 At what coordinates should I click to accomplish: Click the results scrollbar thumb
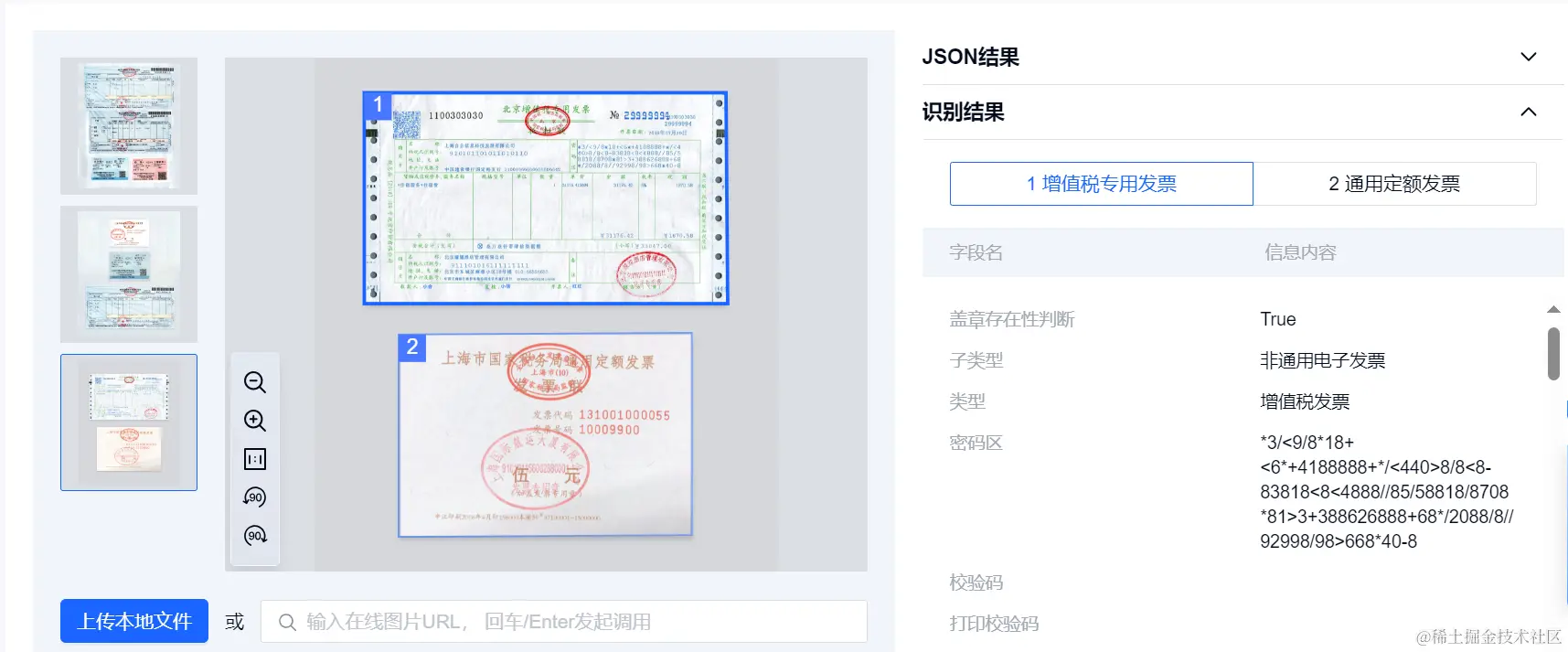point(1553,354)
